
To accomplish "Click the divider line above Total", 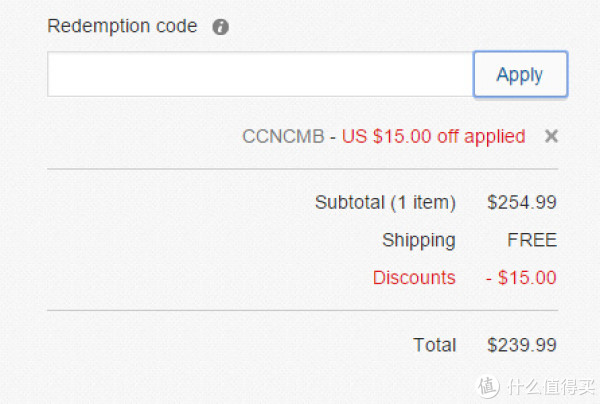I will [x=303, y=310].
